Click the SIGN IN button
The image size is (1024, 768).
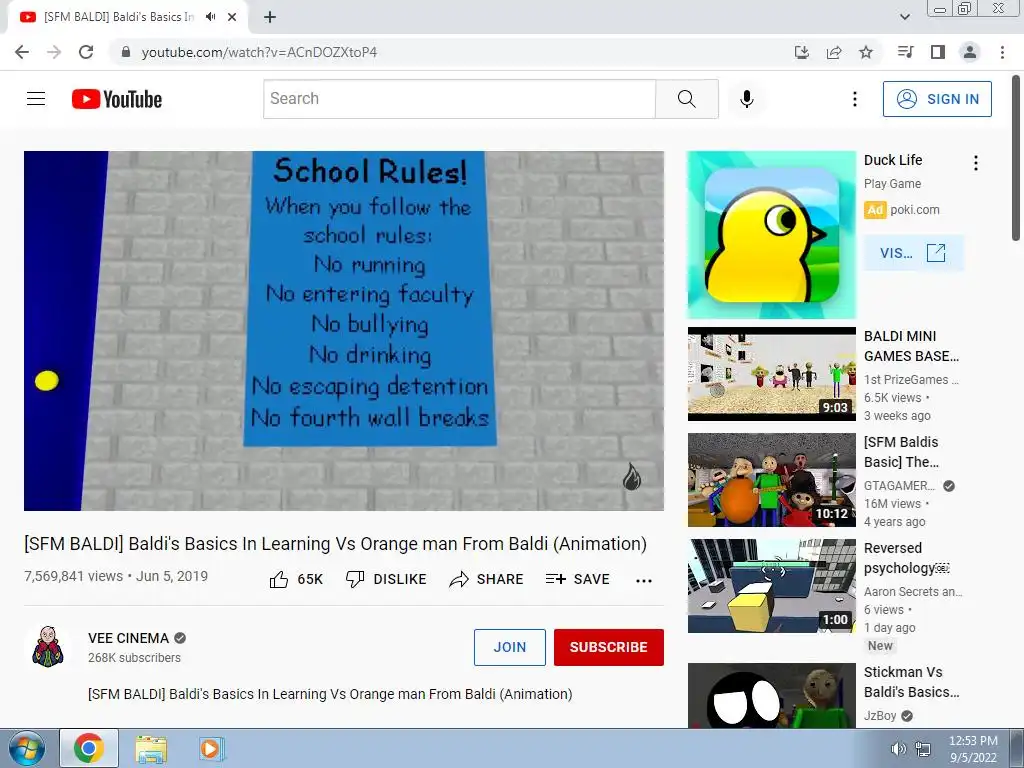(937, 99)
